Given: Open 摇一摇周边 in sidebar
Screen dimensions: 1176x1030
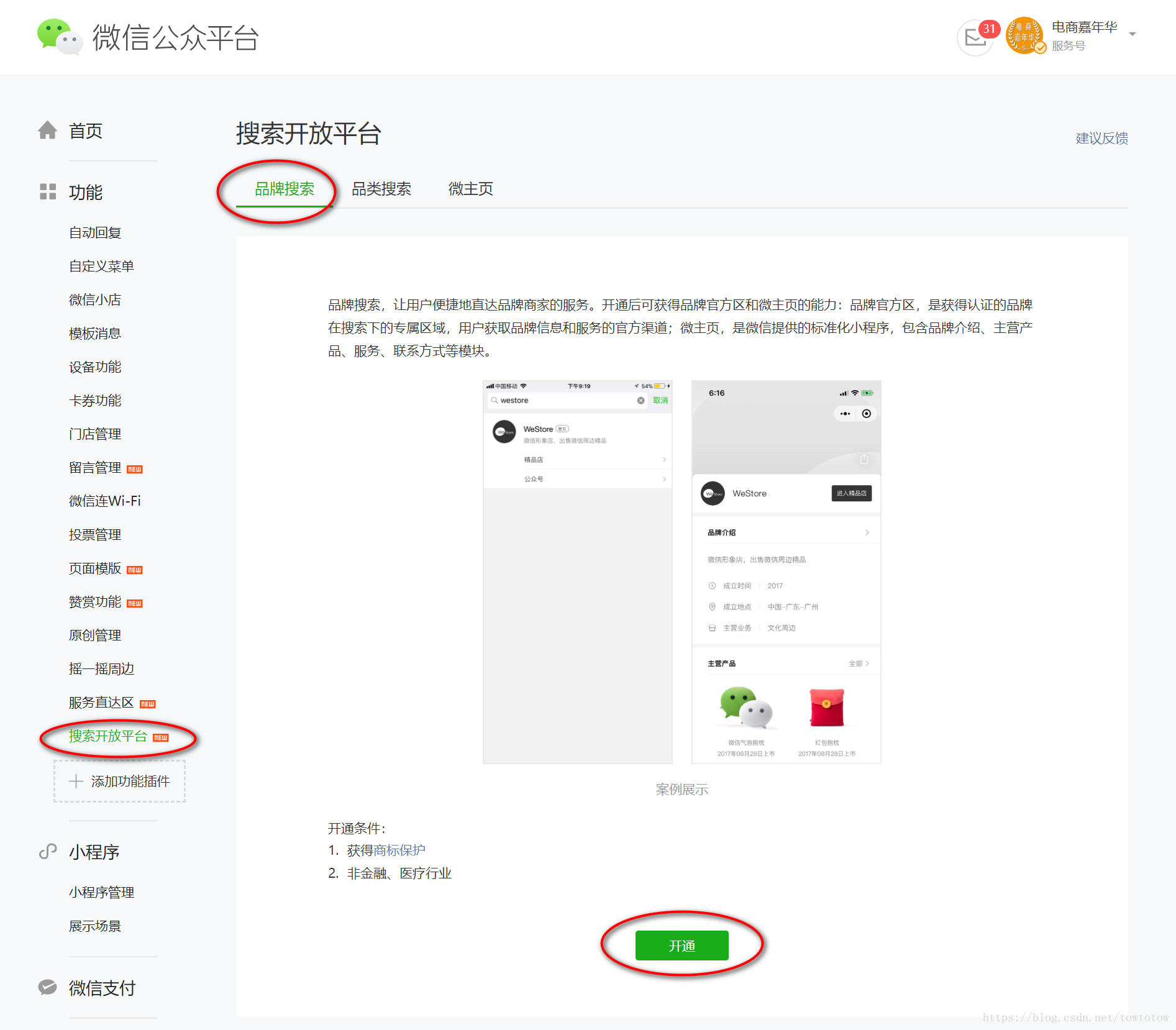Looking at the screenshot, I should pos(101,668).
